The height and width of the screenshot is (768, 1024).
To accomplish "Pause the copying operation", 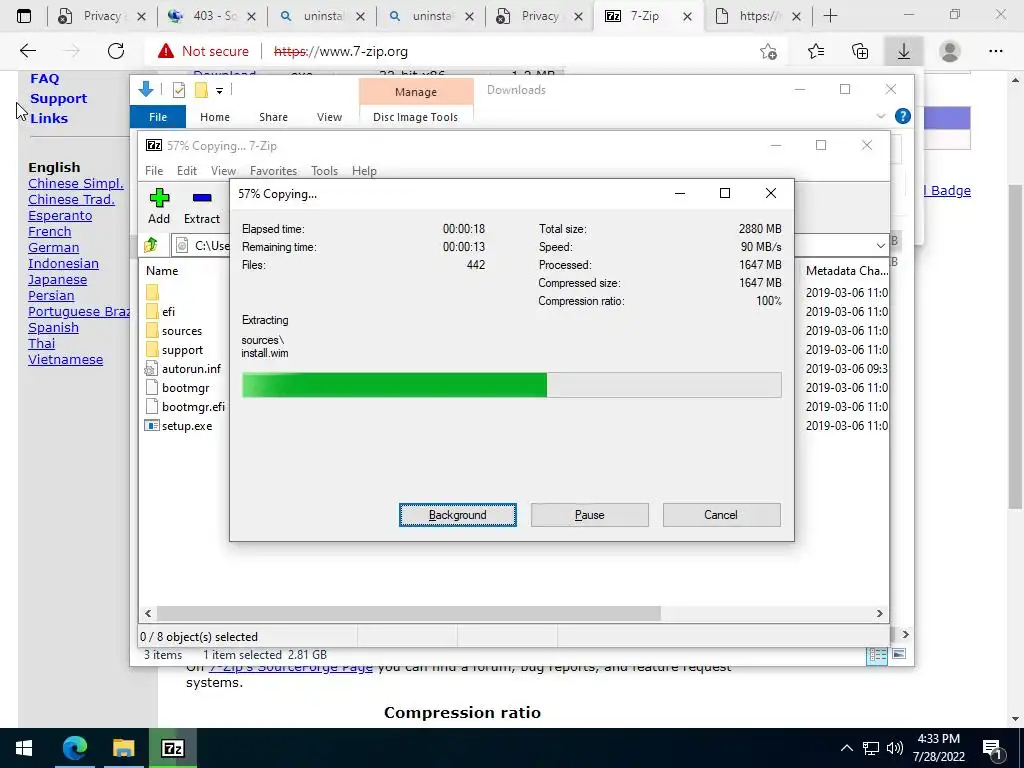I will pyautogui.click(x=590, y=515).
